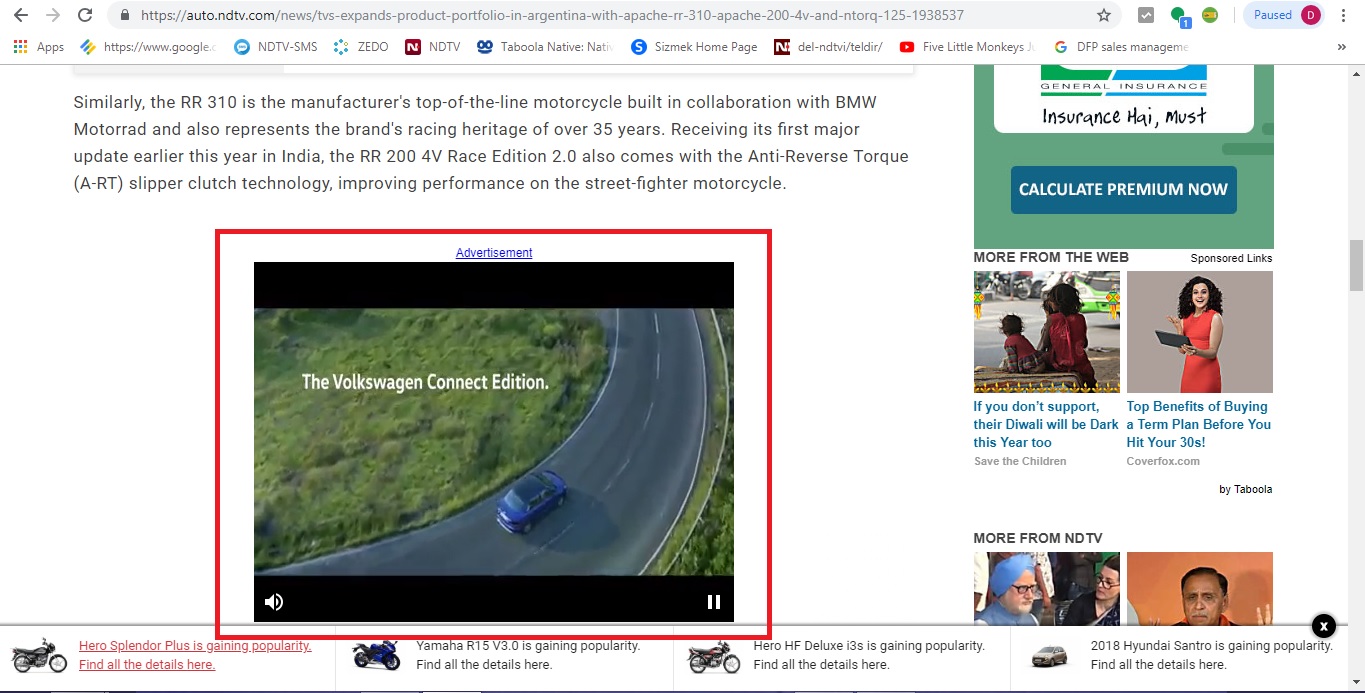Click the browser forward arrow
The height and width of the screenshot is (693, 1365).
pyautogui.click(x=53, y=15)
